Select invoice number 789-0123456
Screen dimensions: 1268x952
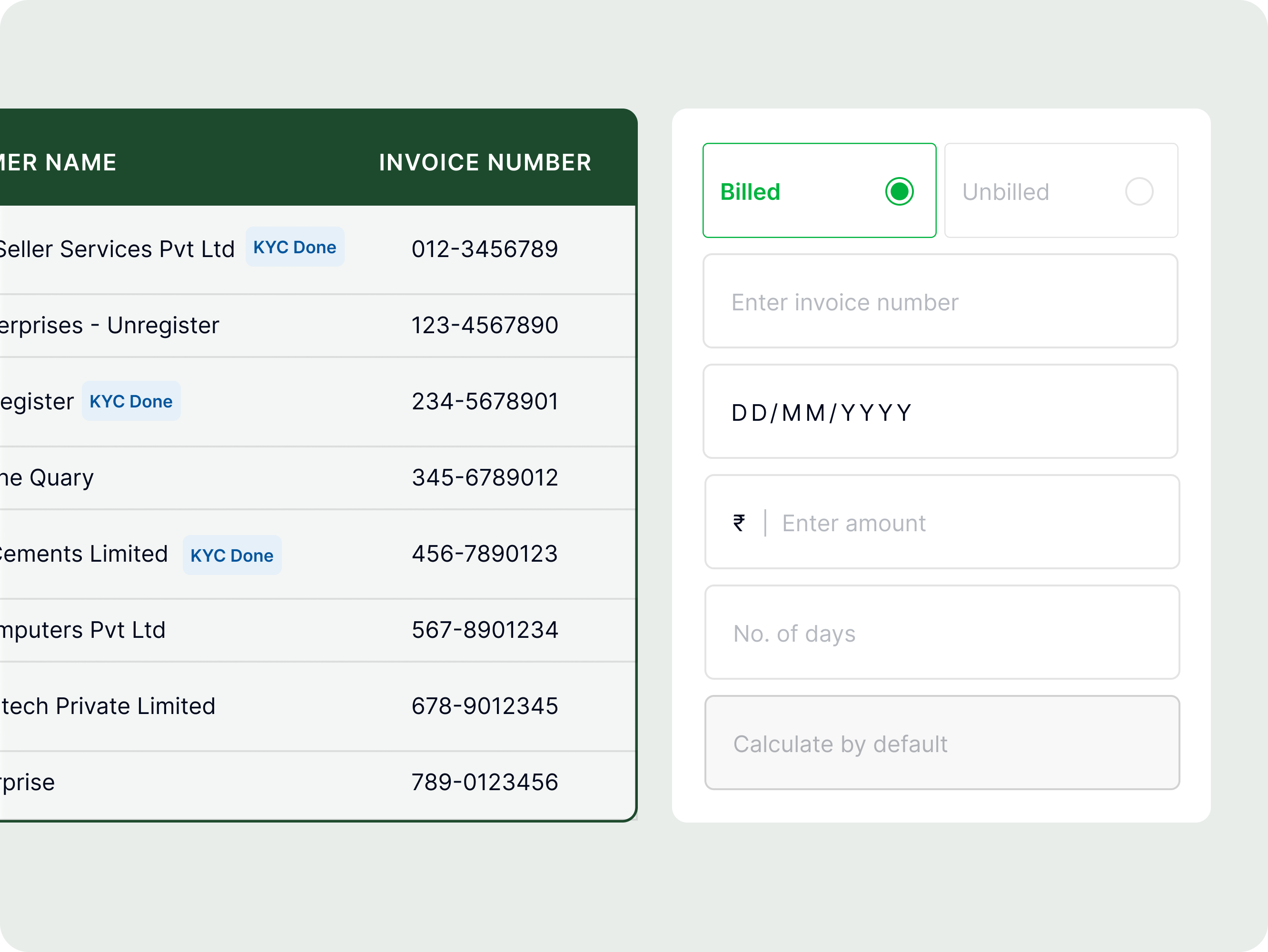pyautogui.click(x=485, y=783)
